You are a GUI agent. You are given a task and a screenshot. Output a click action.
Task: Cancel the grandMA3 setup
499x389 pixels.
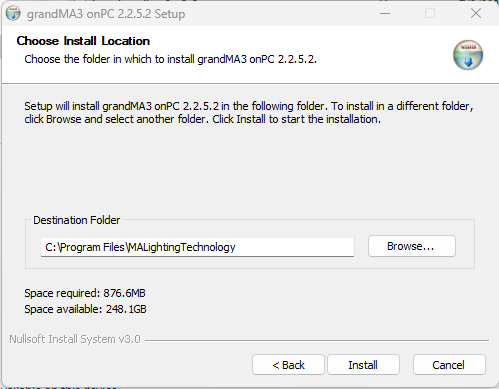[449, 365]
